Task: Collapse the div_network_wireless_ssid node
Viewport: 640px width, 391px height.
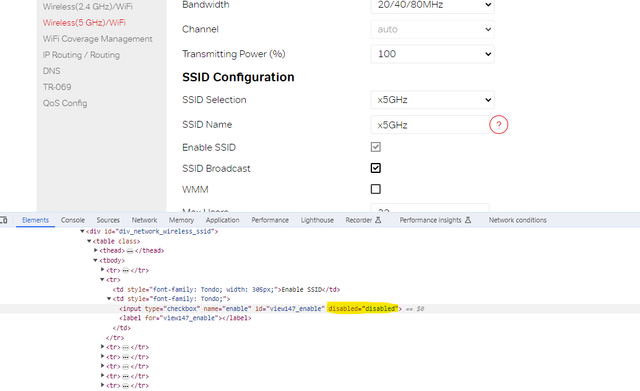Action: [x=82, y=231]
